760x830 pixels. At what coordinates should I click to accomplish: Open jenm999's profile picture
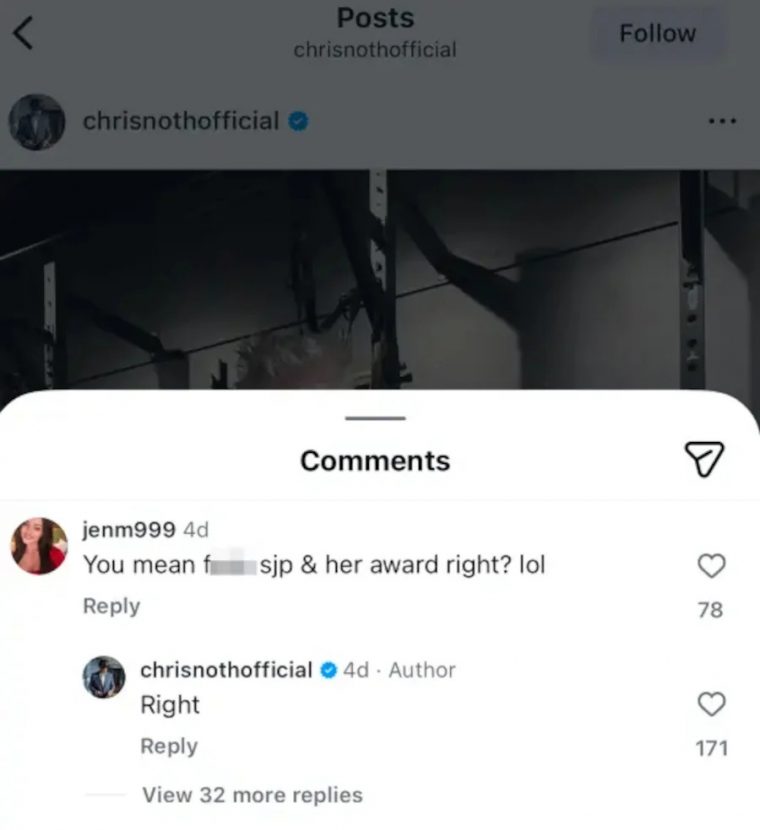tap(39, 546)
